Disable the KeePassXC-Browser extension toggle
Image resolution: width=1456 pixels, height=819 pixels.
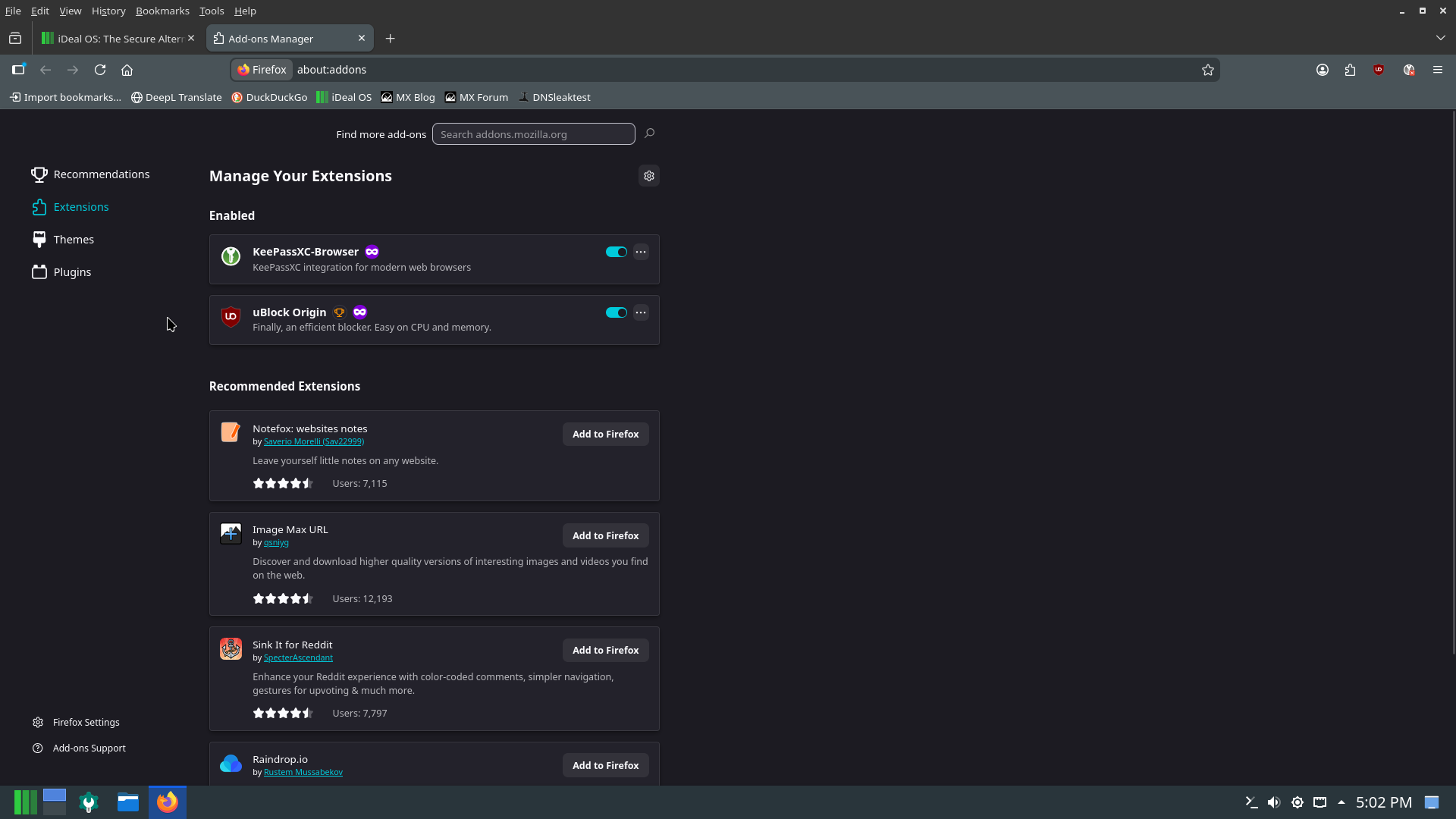[617, 252]
